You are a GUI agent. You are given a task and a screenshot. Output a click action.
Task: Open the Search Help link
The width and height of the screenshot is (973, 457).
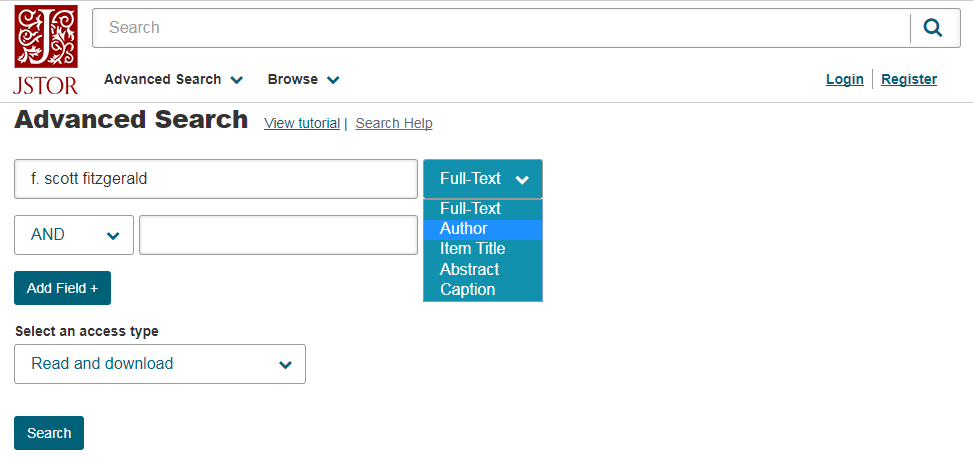pos(394,124)
